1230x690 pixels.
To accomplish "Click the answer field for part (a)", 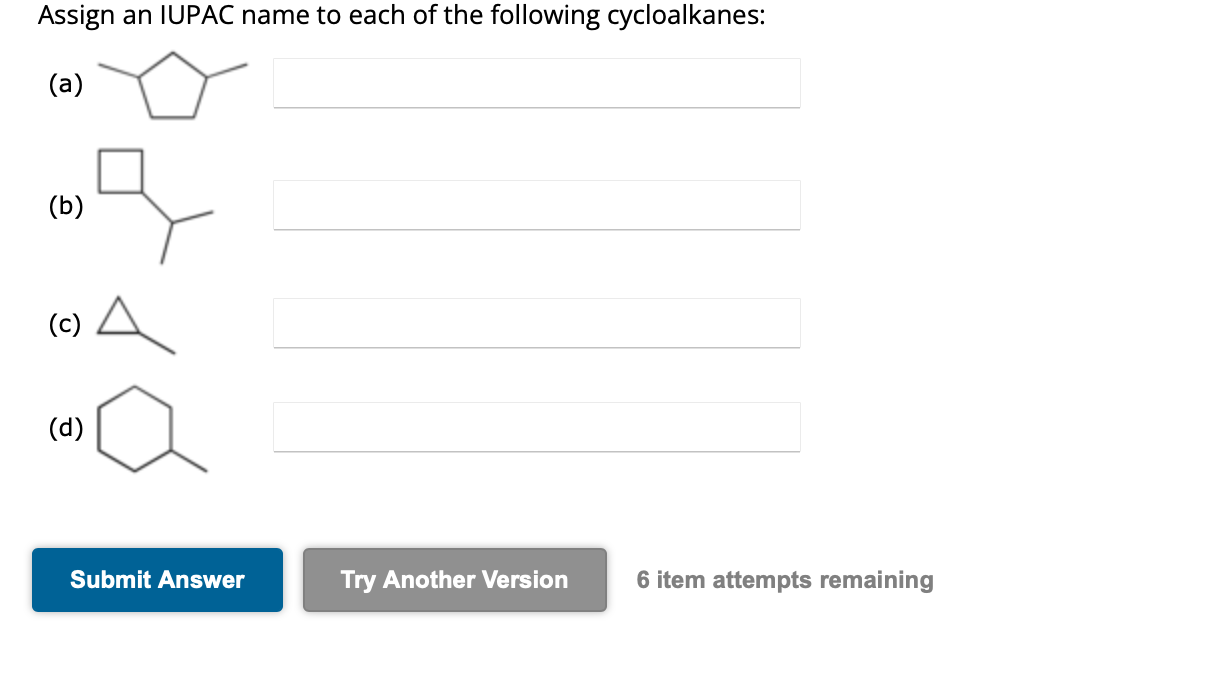I will pyautogui.click(x=537, y=83).
